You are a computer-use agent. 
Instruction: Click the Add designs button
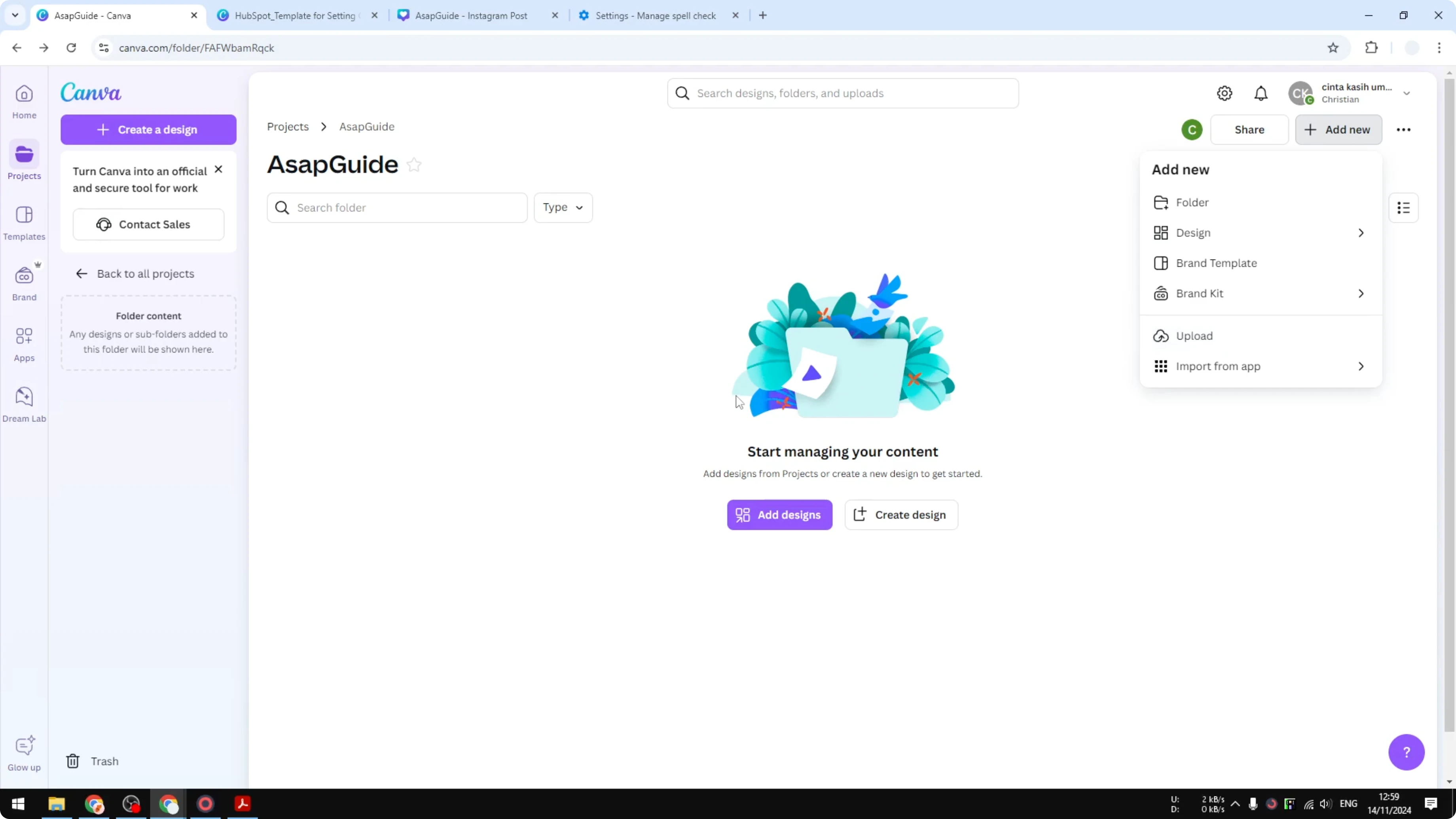point(779,514)
